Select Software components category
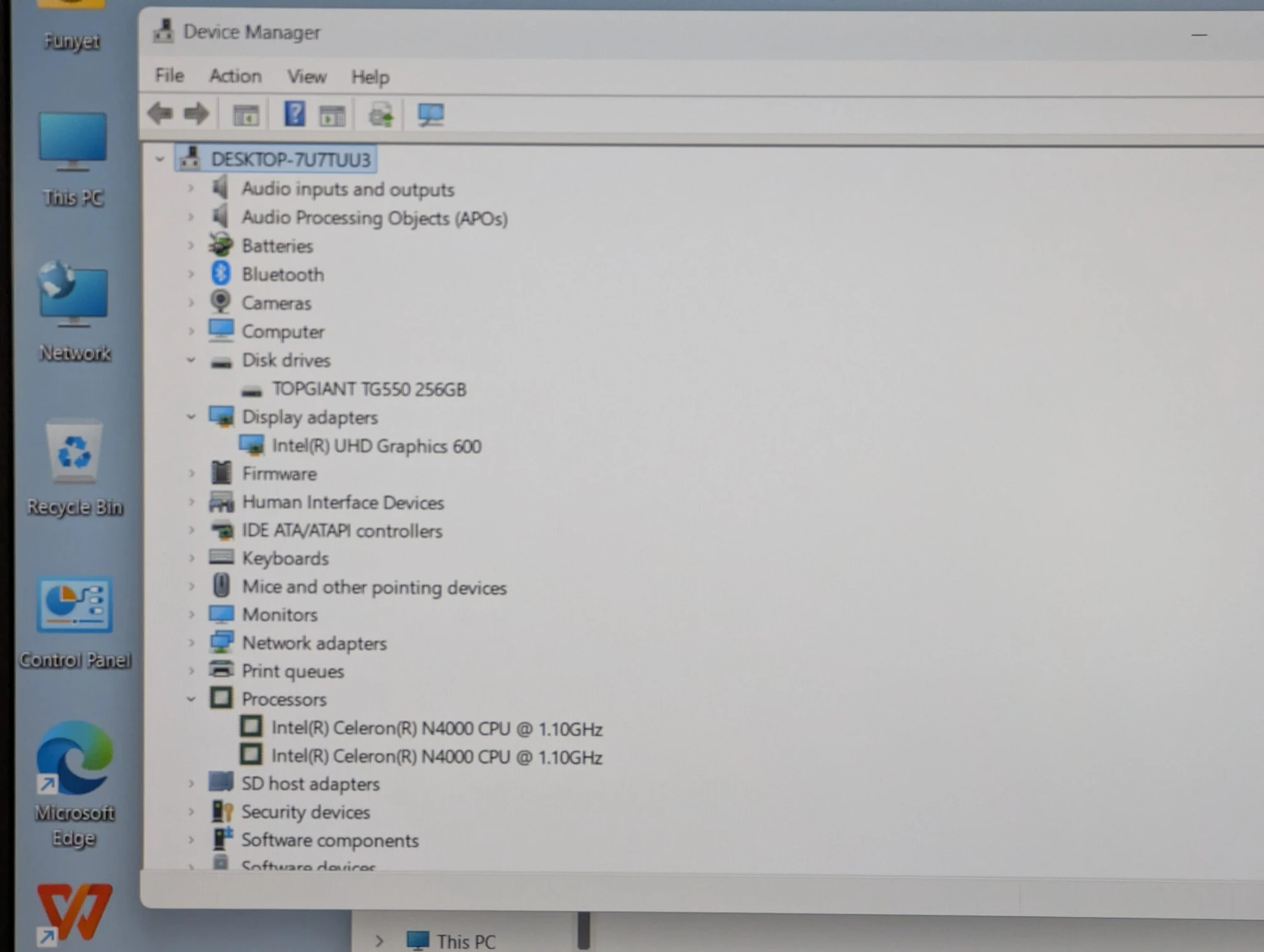The width and height of the screenshot is (1264, 952). click(x=330, y=840)
